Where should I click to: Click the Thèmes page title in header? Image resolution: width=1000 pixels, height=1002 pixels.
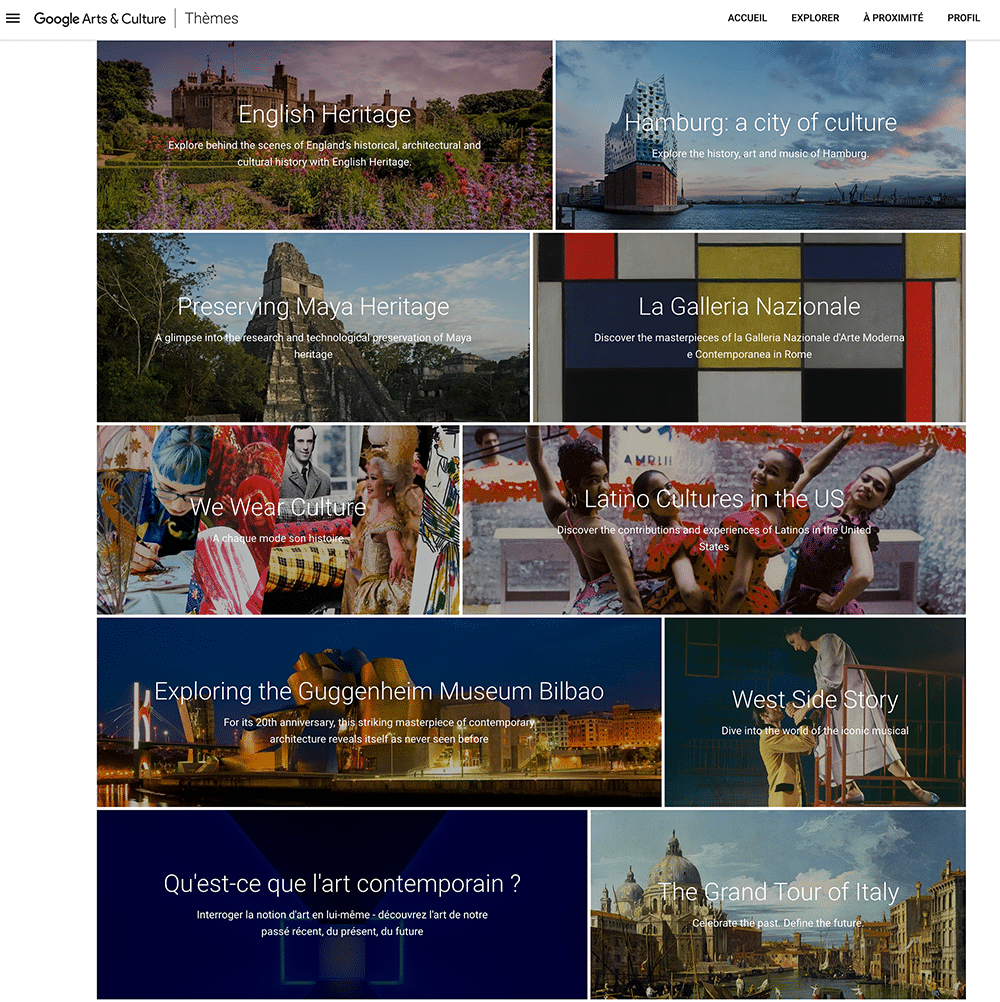coord(212,18)
